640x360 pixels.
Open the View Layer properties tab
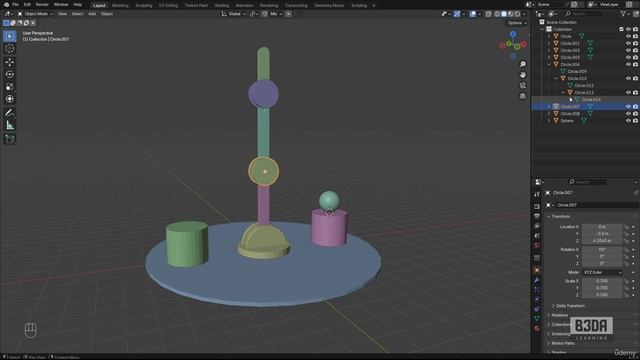pos(537,226)
